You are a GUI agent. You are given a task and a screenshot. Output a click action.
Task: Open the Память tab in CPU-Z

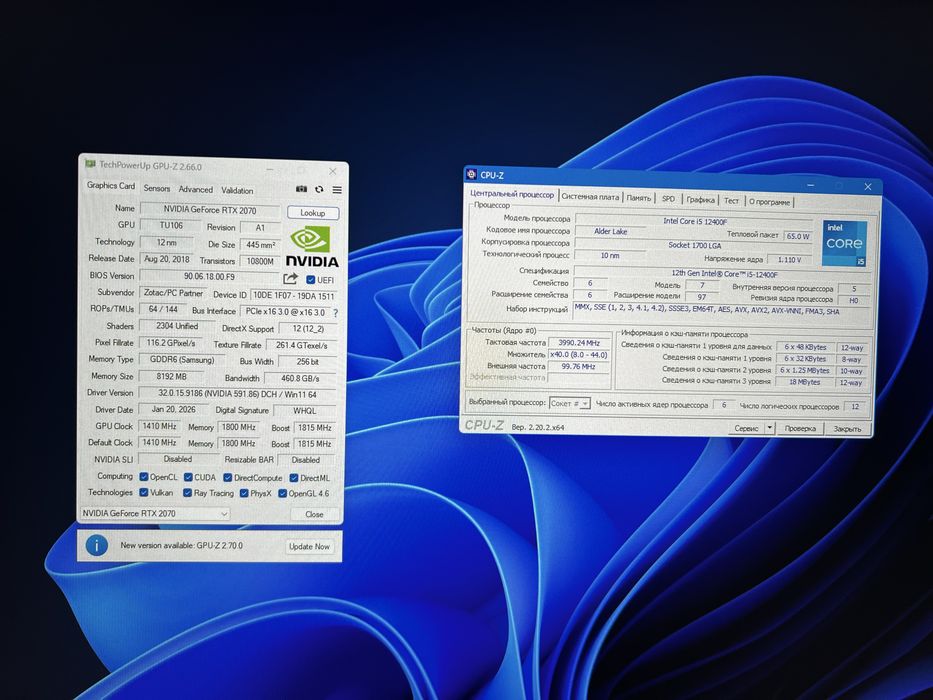[638, 198]
